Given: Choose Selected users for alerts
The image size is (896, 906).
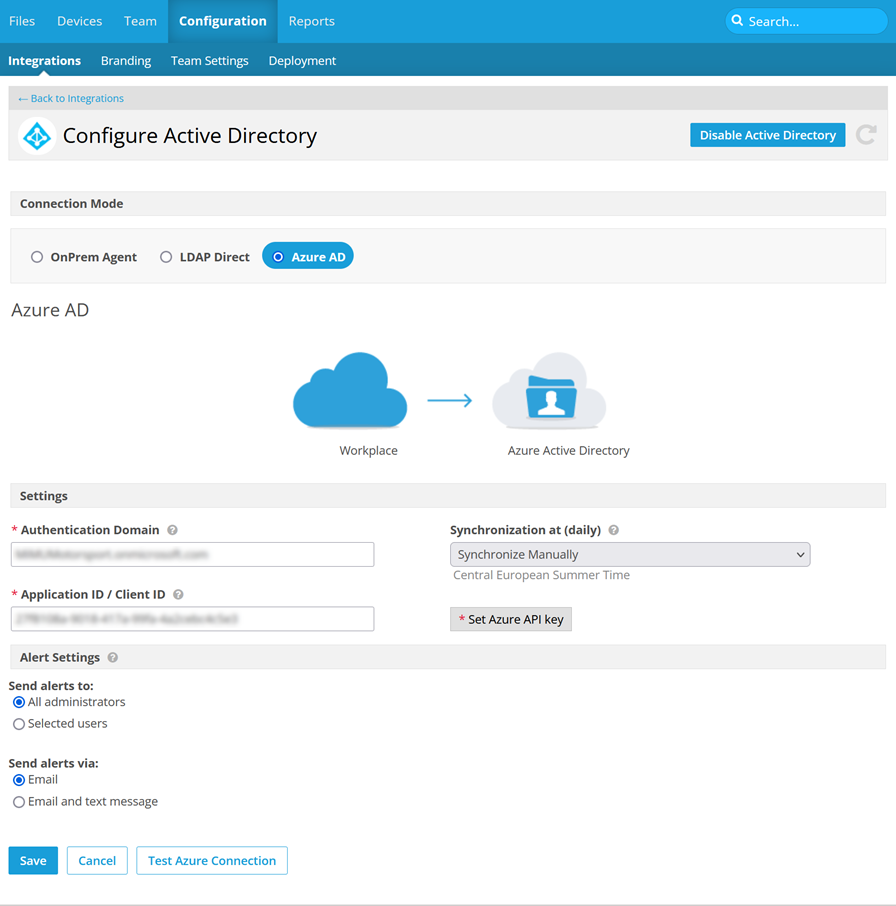Looking at the screenshot, I should point(19,724).
